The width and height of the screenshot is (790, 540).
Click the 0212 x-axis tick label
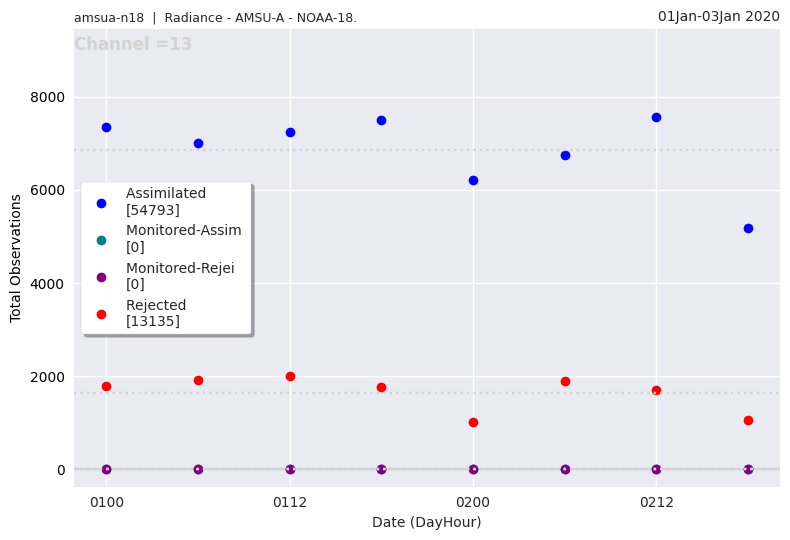coord(656,502)
